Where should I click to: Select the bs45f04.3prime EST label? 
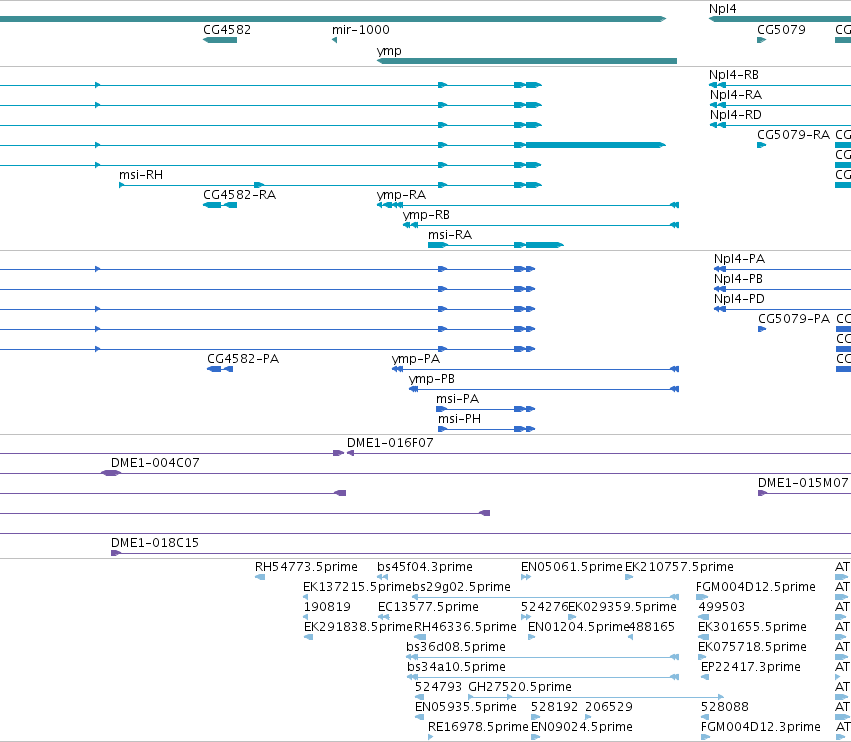(425, 567)
